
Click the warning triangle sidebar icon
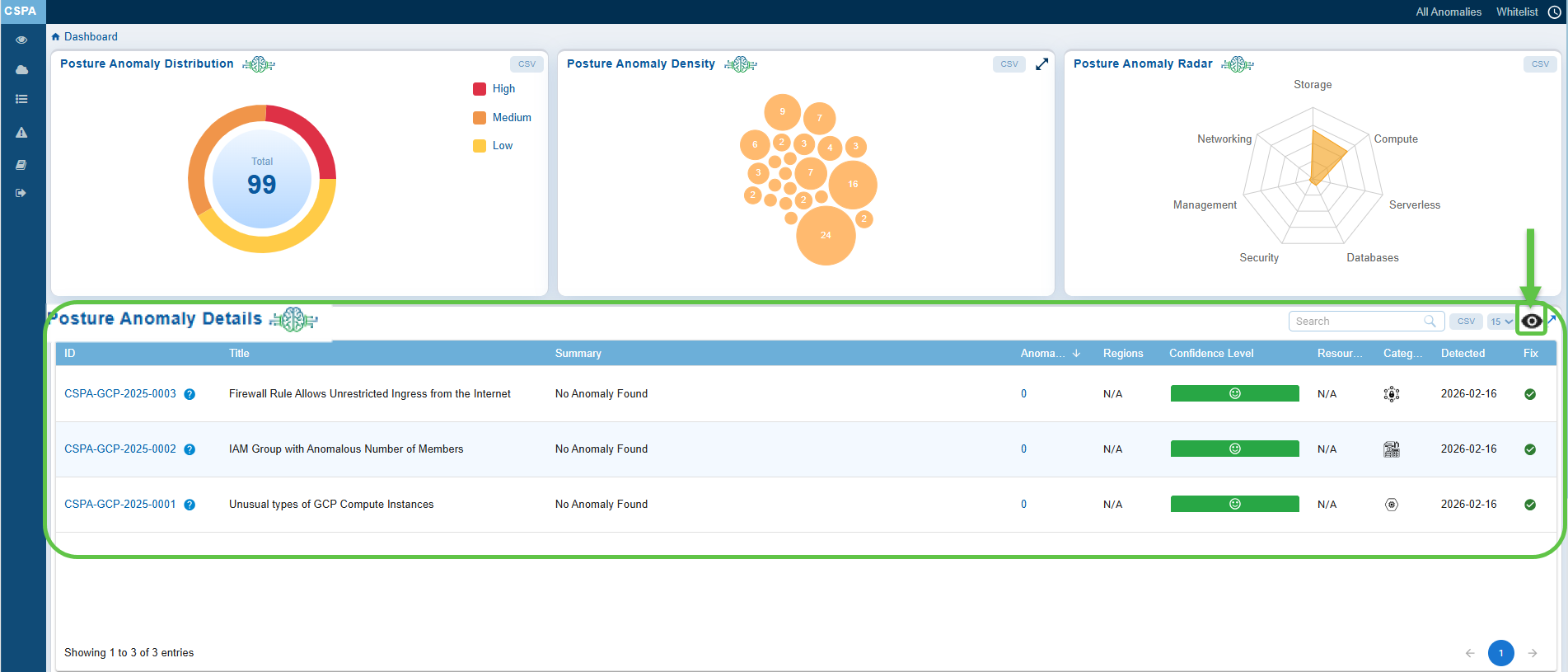(x=21, y=133)
